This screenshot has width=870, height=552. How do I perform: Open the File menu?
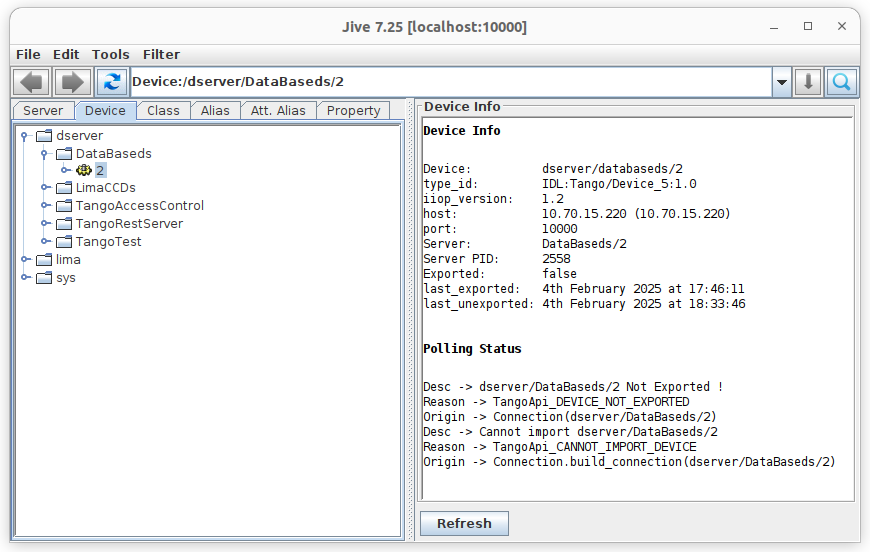[28, 54]
